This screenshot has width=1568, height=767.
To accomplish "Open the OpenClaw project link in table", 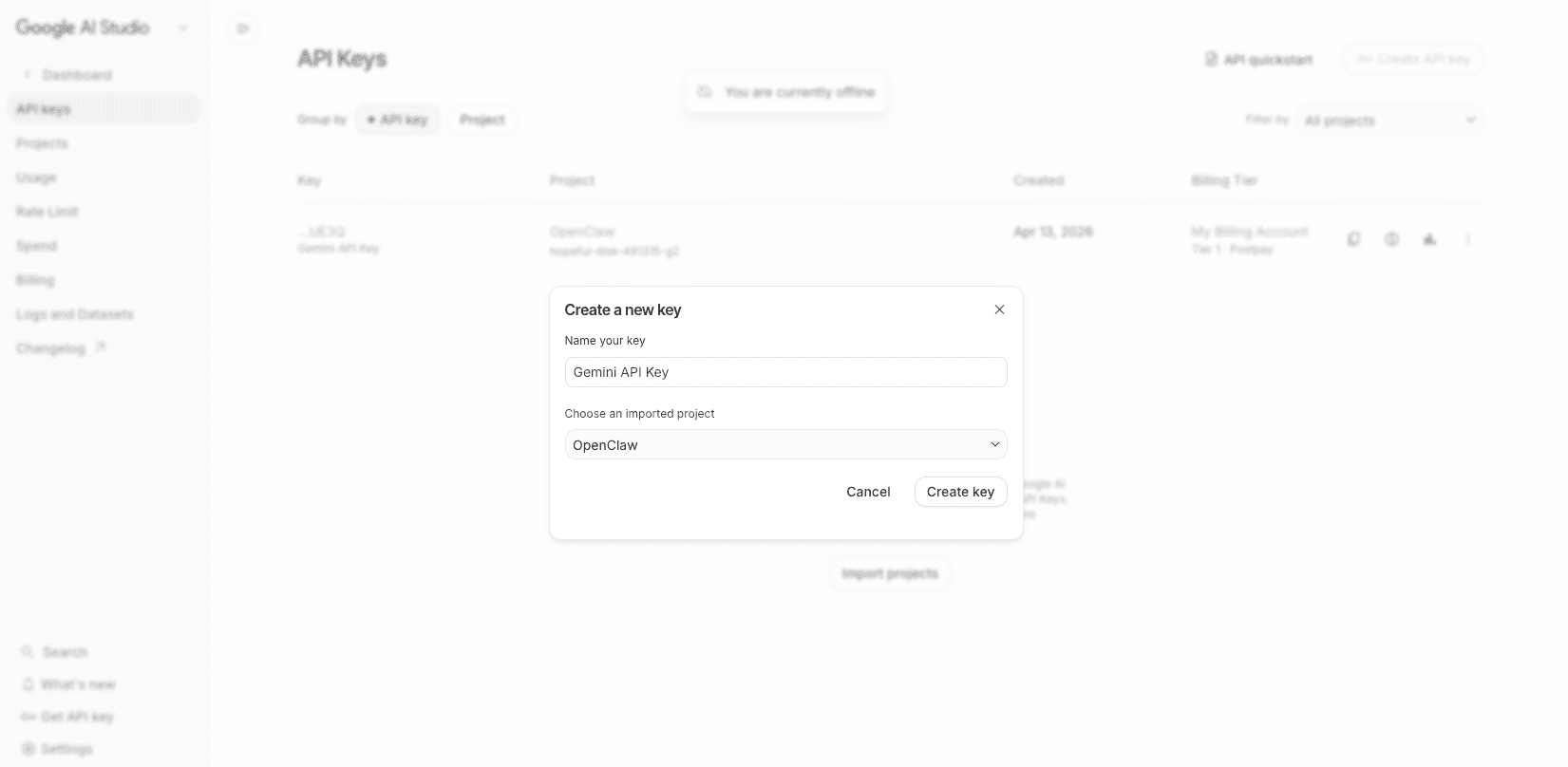I will pyautogui.click(x=582, y=232).
